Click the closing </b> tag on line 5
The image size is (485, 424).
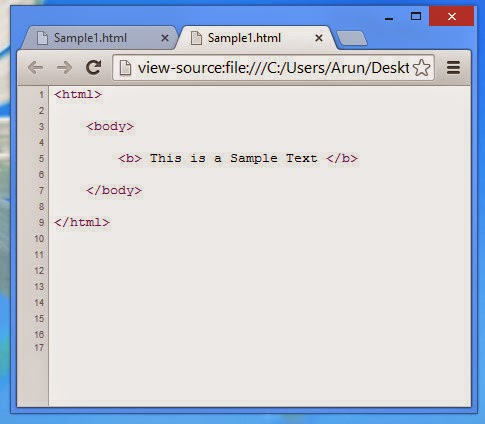pos(342,158)
